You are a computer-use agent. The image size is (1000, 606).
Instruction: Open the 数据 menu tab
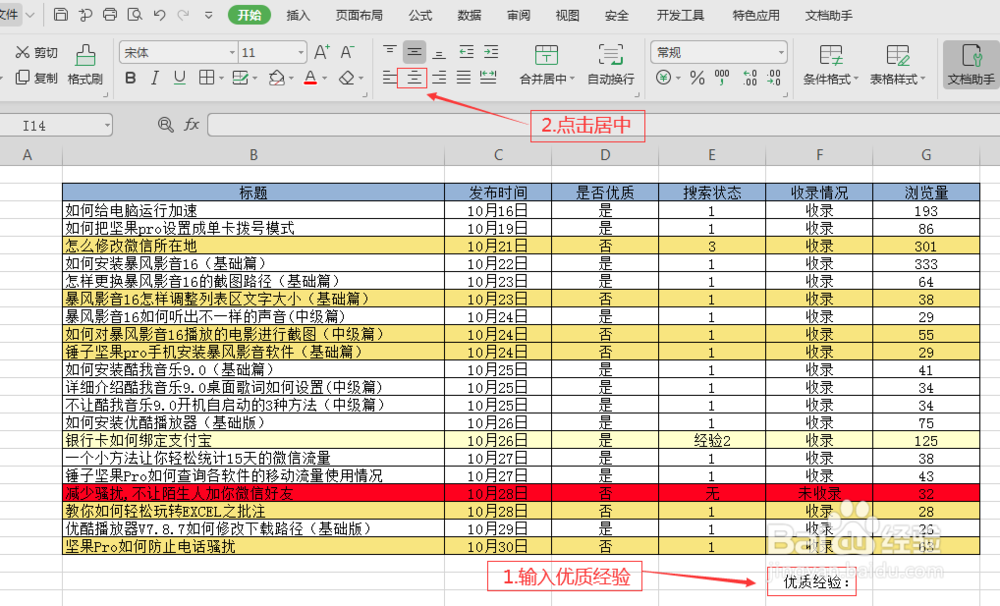pyautogui.click(x=469, y=15)
